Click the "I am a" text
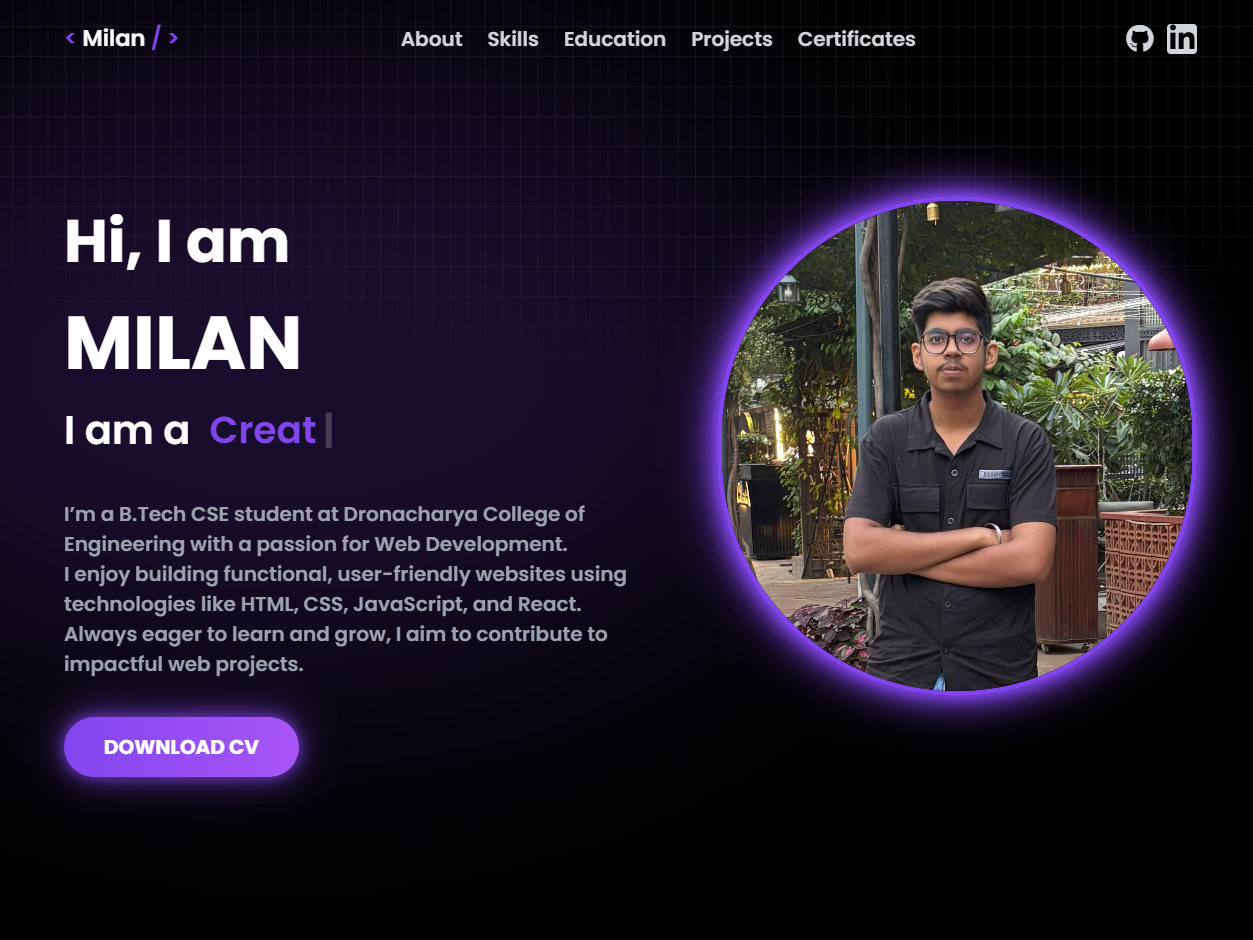The width and height of the screenshot is (1253, 940). pyautogui.click(x=127, y=430)
